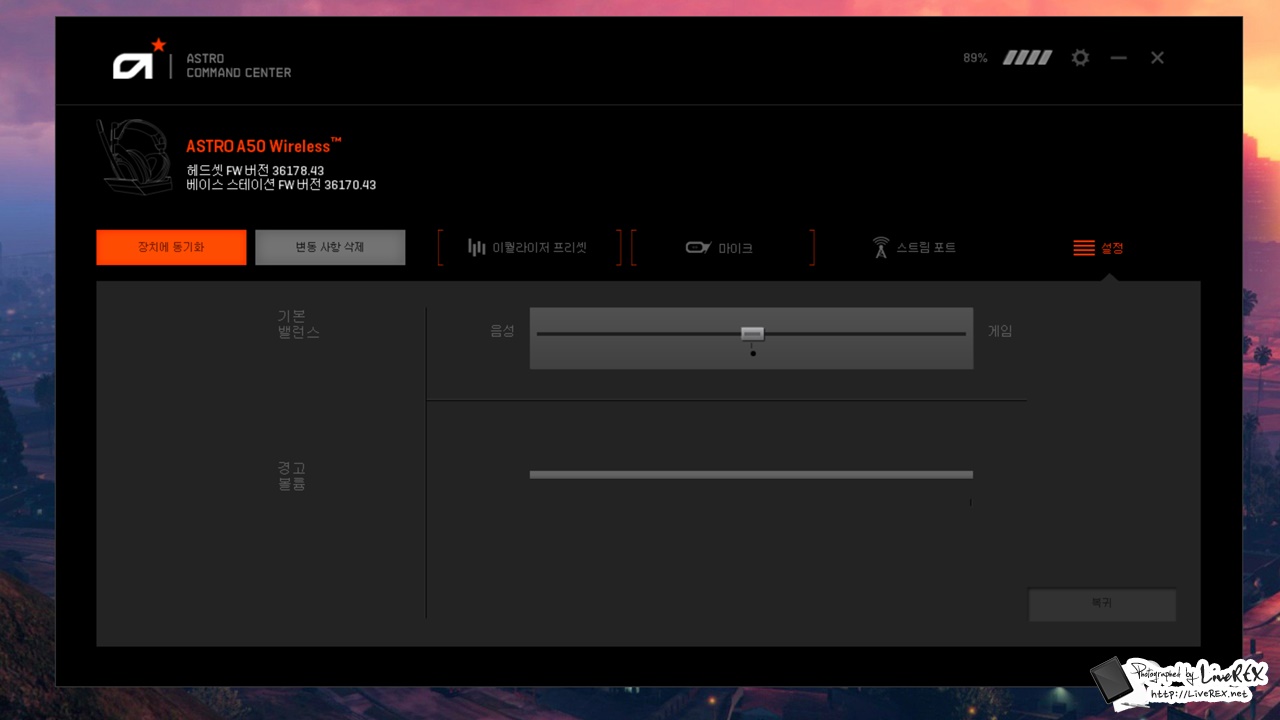Click the 경고 볼륨 label
This screenshot has width=1280, height=720.
coord(291,476)
